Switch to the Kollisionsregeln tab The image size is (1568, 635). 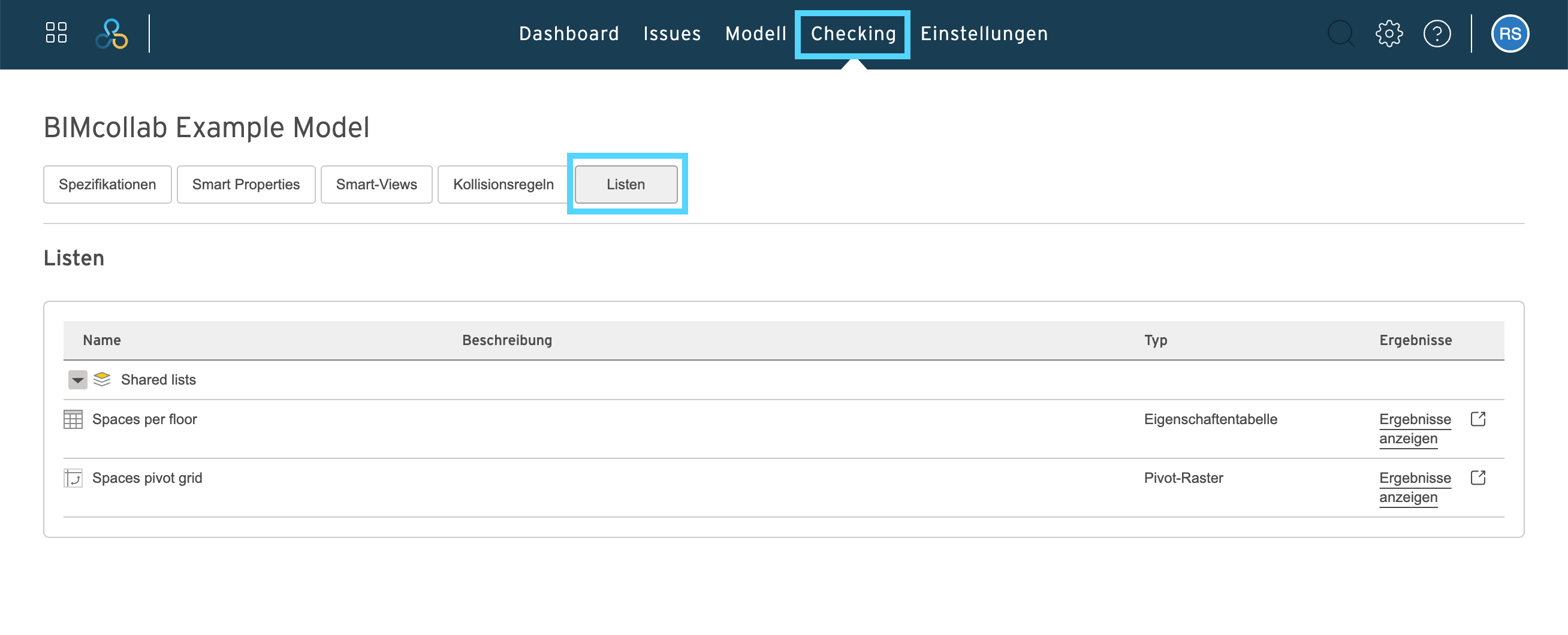[503, 185]
